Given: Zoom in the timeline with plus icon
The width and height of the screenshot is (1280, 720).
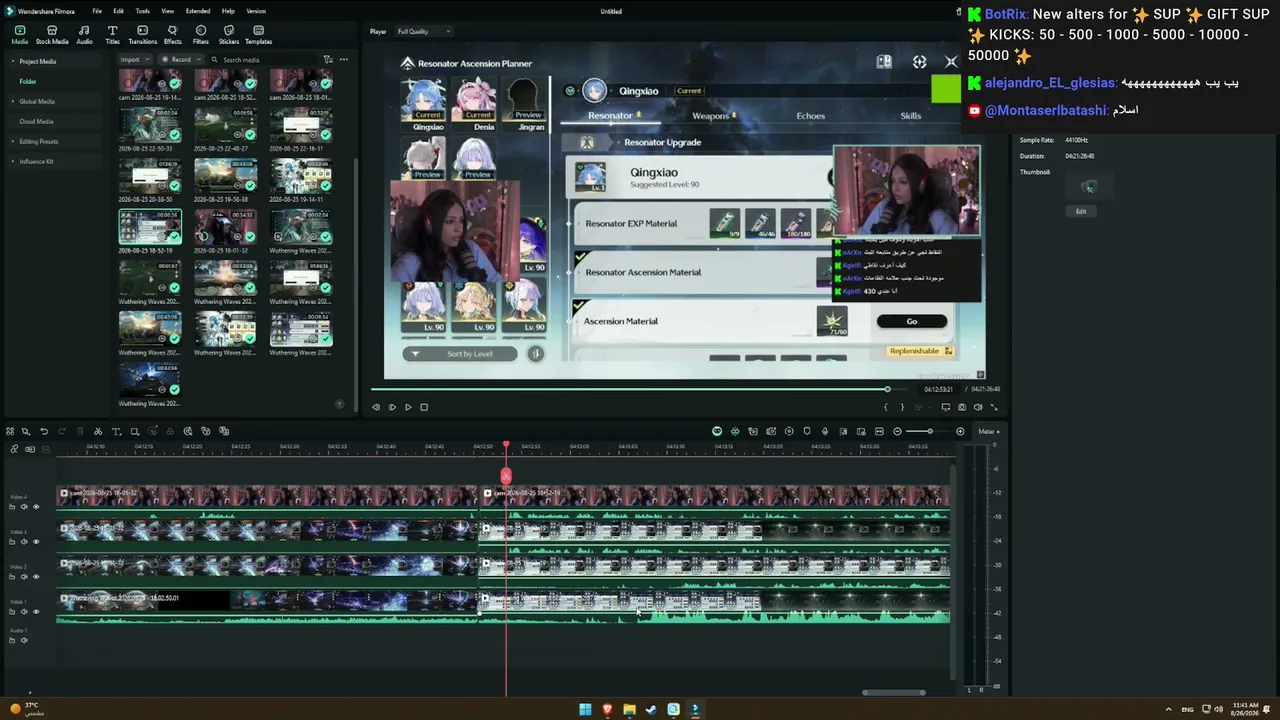Looking at the screenshot, I should point(960,431).
